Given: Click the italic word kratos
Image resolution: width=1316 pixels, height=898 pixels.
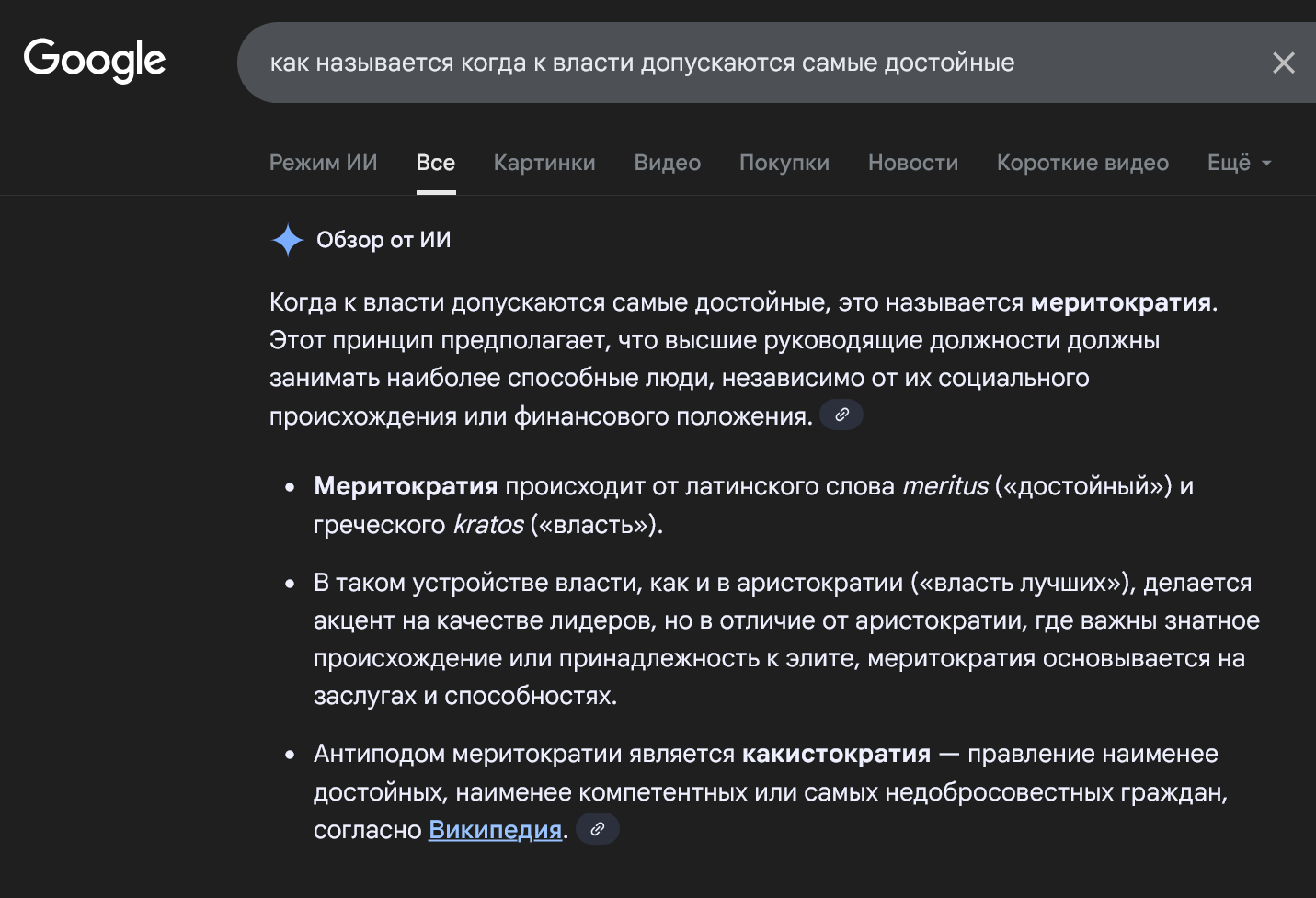Looking at the screenshot, I should pyautogui.click(x=488, y=525).
